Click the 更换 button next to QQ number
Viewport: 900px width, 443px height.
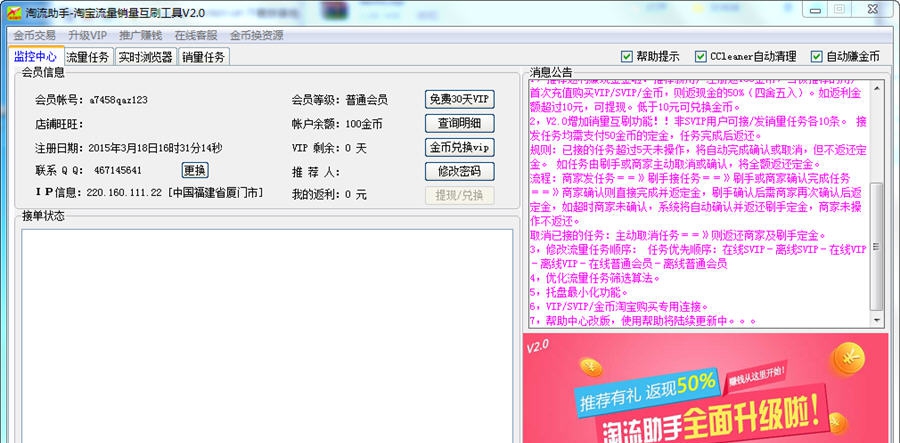pos(195,170)
